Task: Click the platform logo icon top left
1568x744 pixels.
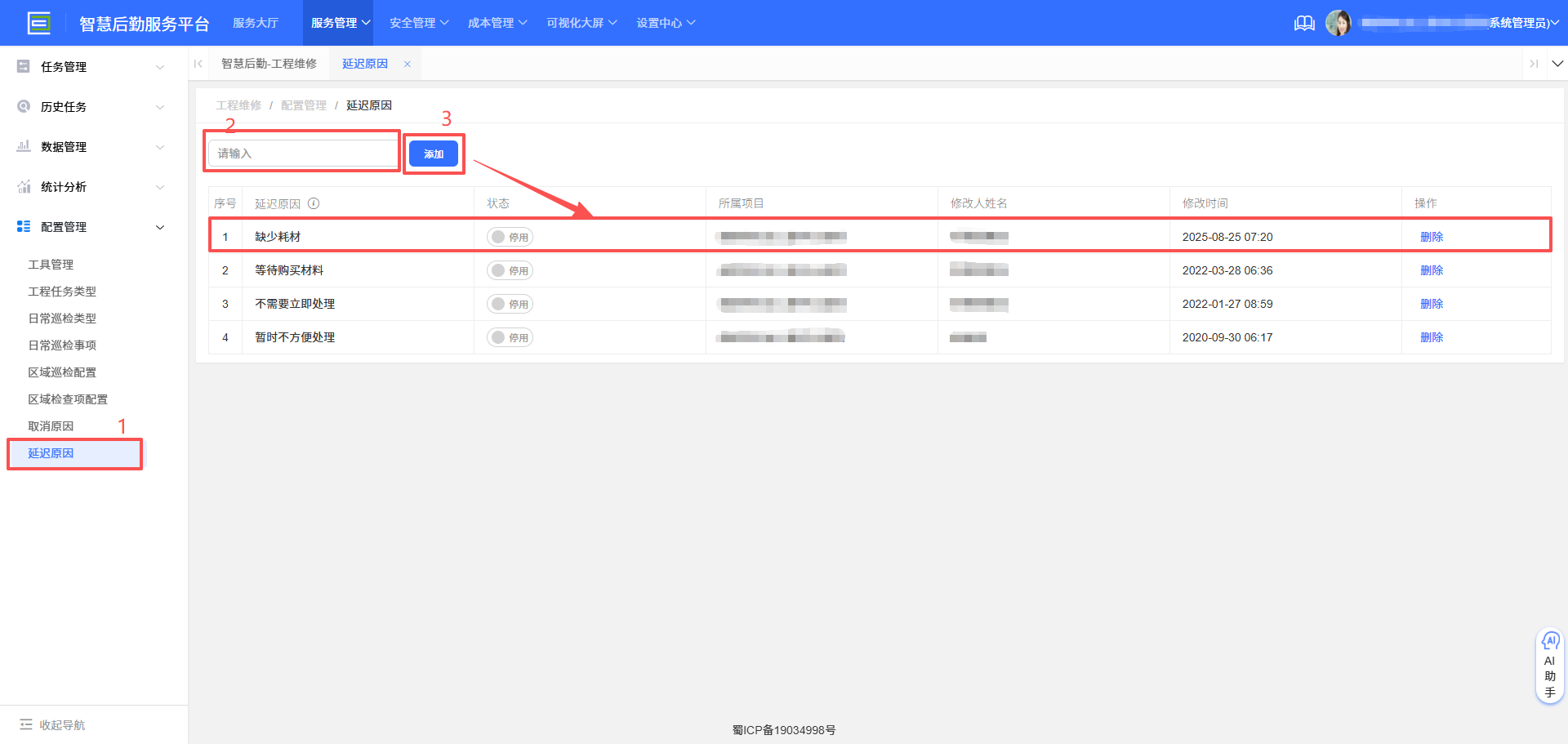Action: (x=38, y=22)
